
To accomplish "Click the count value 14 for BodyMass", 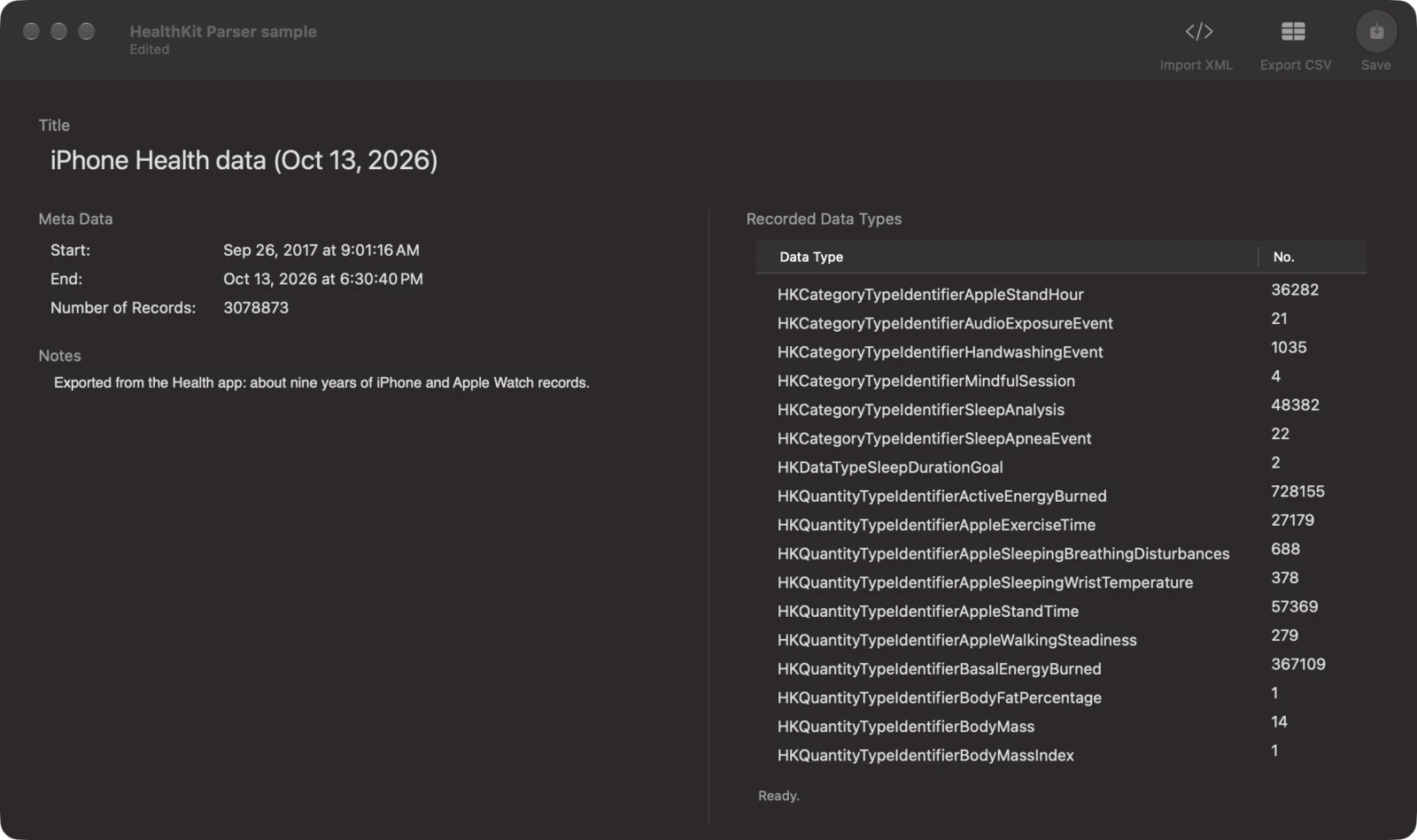I will [x=1279, y=721].
